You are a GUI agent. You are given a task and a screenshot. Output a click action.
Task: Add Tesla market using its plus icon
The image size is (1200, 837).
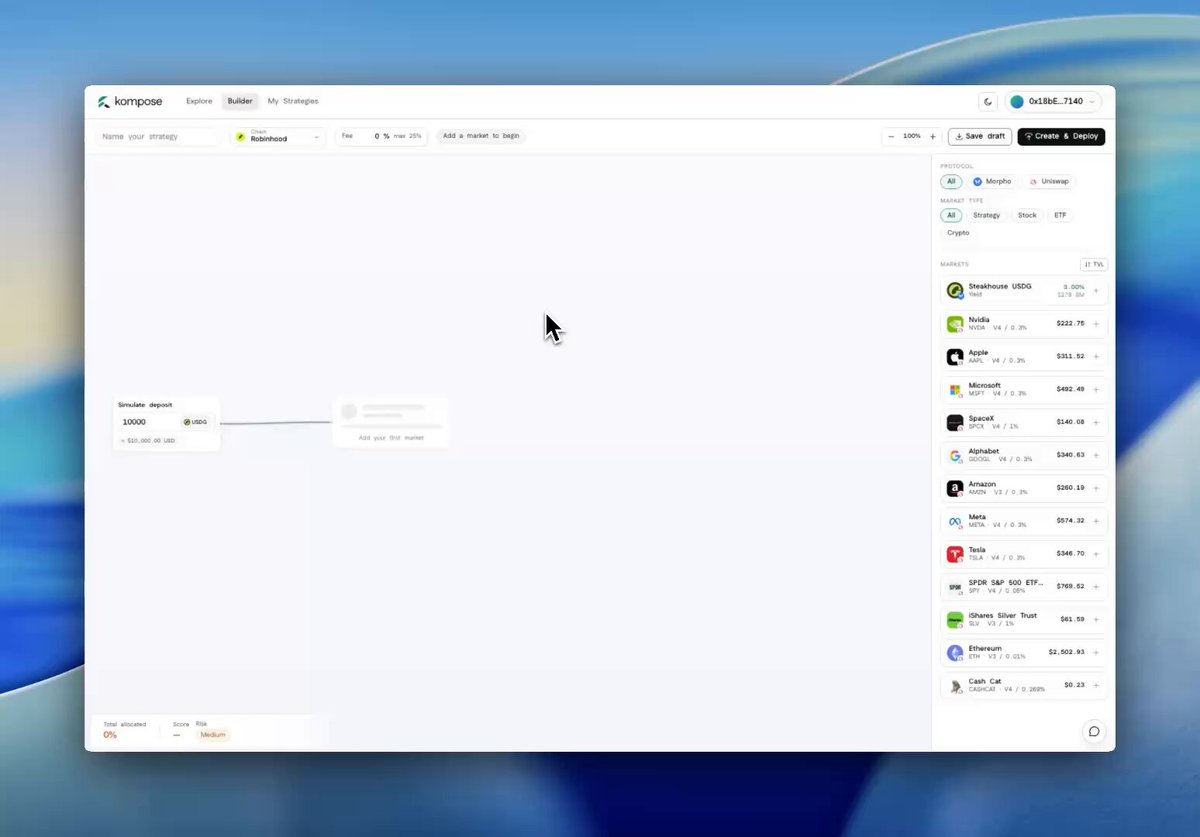pos(1096,553)
